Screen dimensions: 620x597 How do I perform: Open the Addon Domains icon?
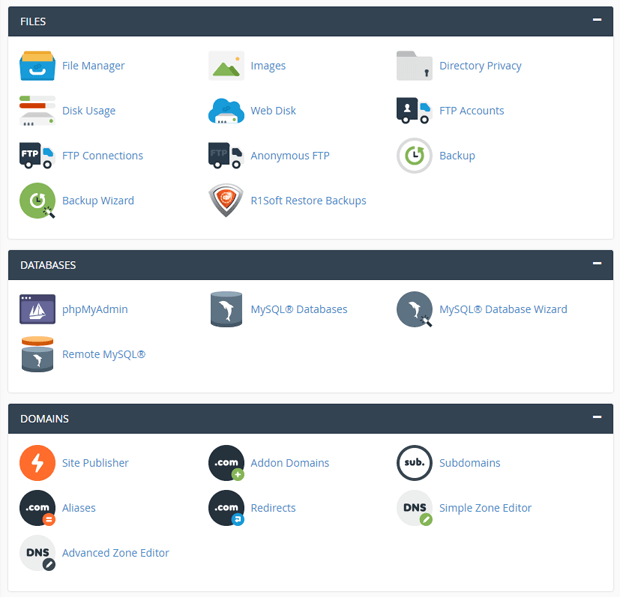click(226, 463)
